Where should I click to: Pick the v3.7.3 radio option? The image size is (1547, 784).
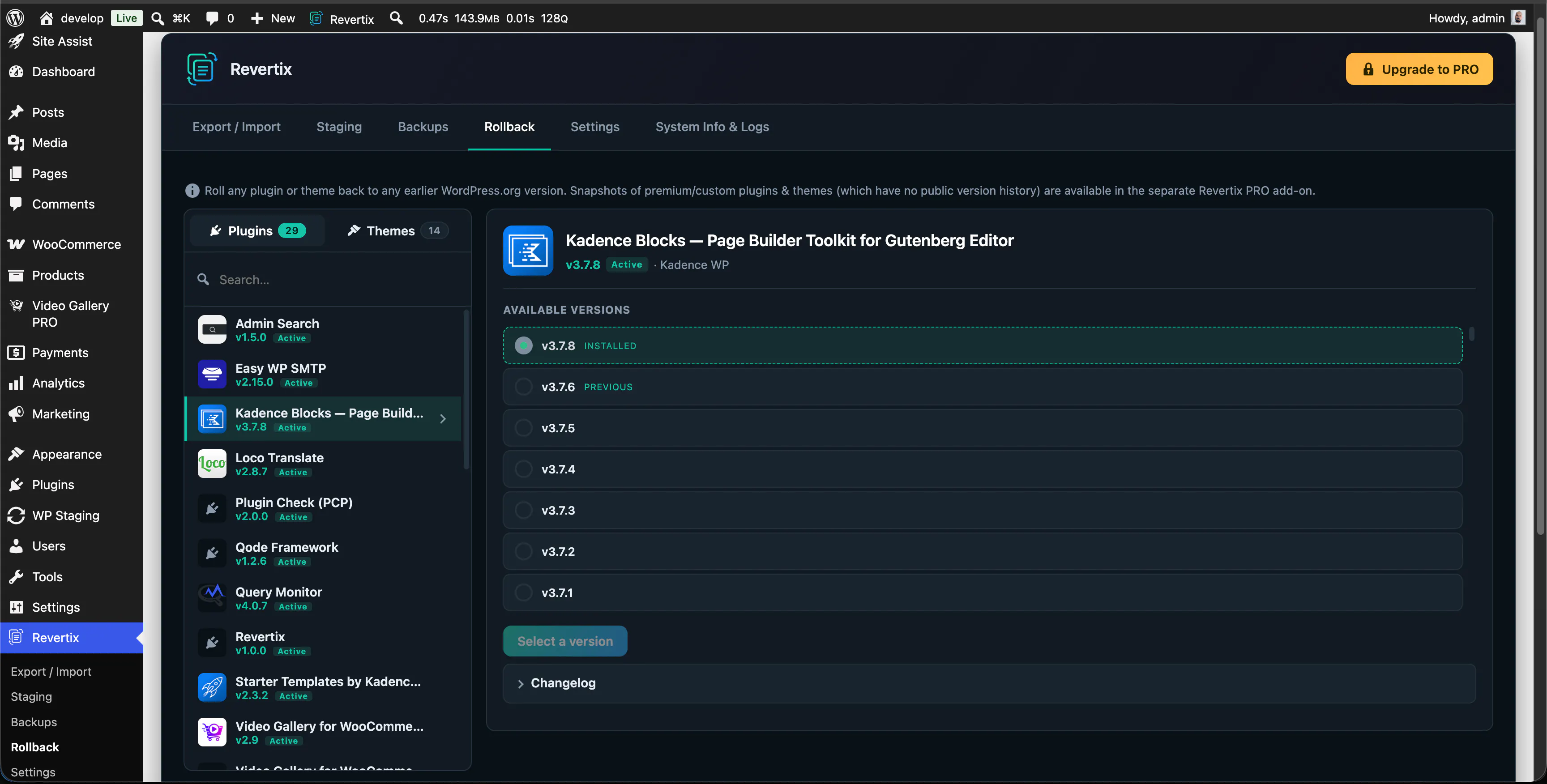[524, 510]
